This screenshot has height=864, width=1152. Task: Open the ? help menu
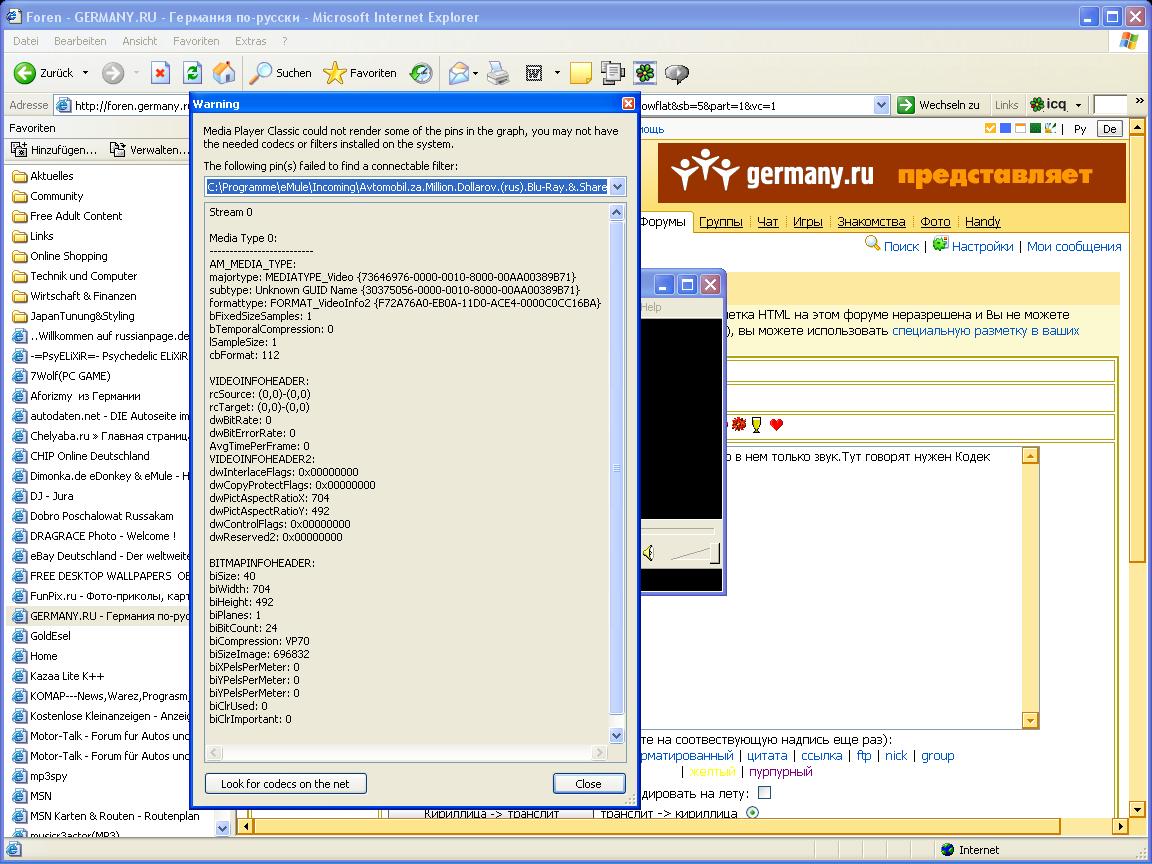(x=284, y=41)
